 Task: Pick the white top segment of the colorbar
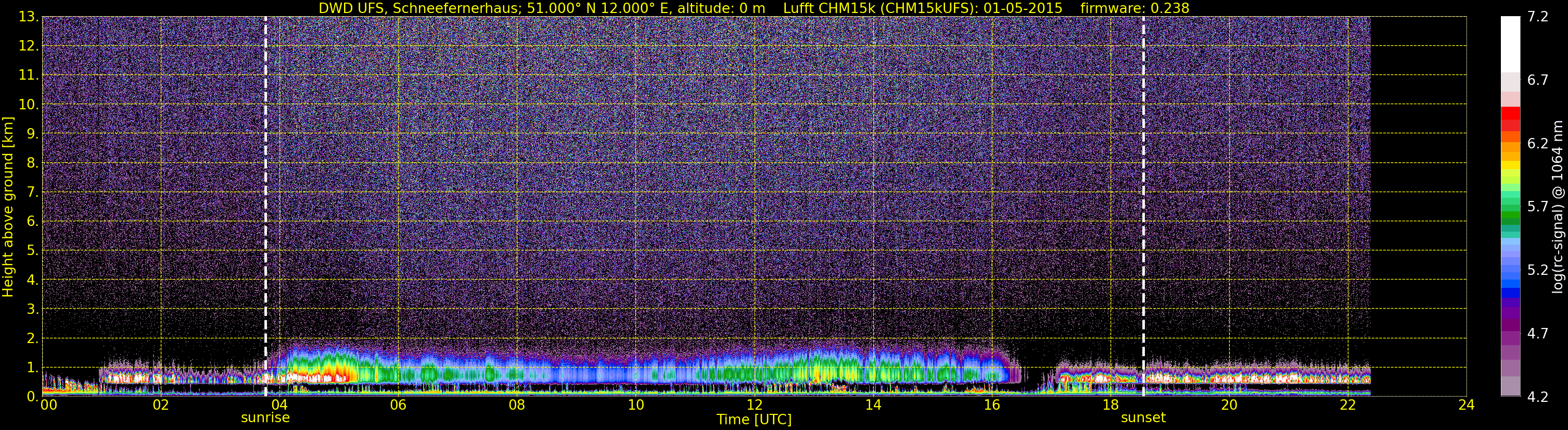tap(1510, 44)
